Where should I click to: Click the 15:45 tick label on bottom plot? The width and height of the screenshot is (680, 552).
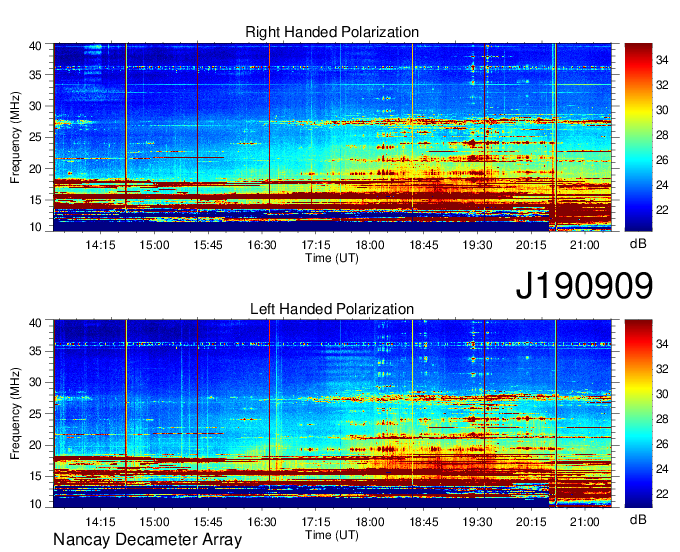pos(208,522)
